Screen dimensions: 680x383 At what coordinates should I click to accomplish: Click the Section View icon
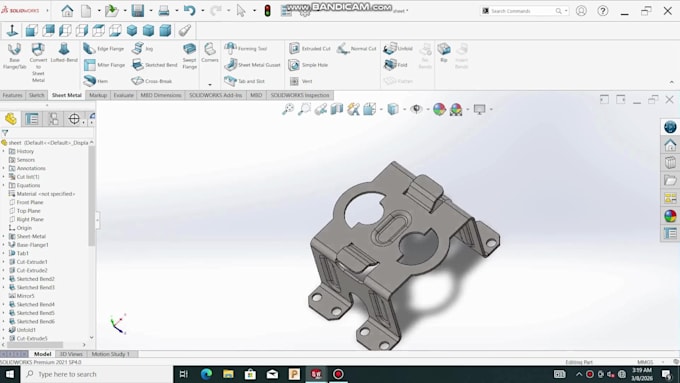[337, 109]
